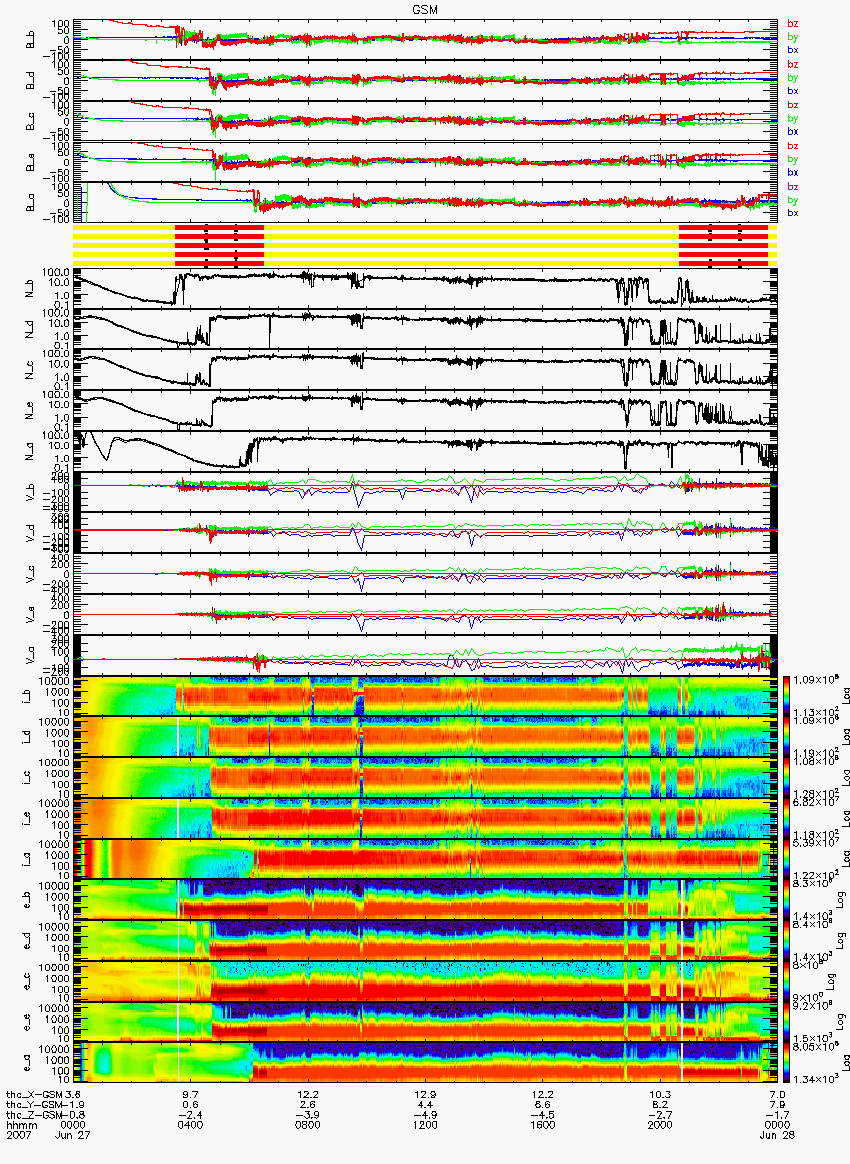Click the bz legend beside the B_a panel
Viewport: 850px width, 1164px height.
[793, 187]
